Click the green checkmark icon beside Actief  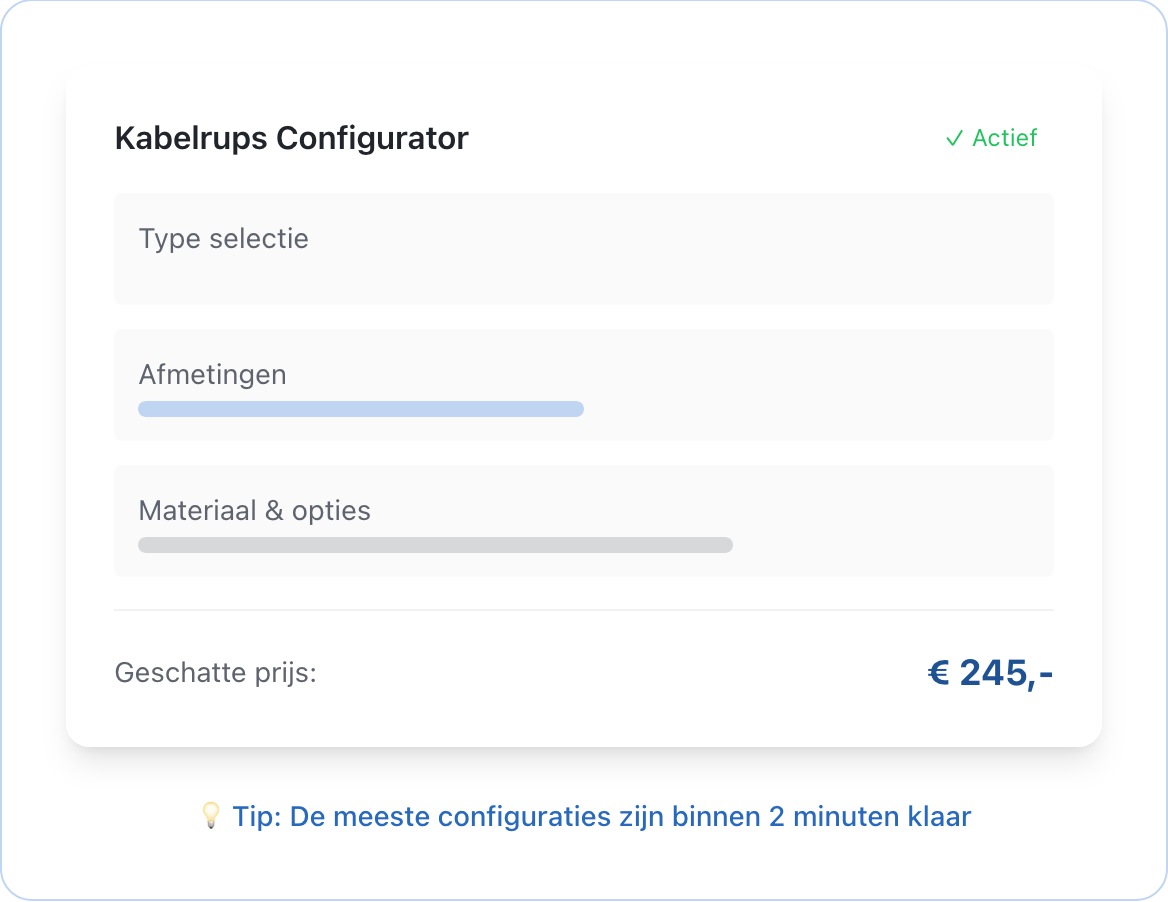pos(954,138)
